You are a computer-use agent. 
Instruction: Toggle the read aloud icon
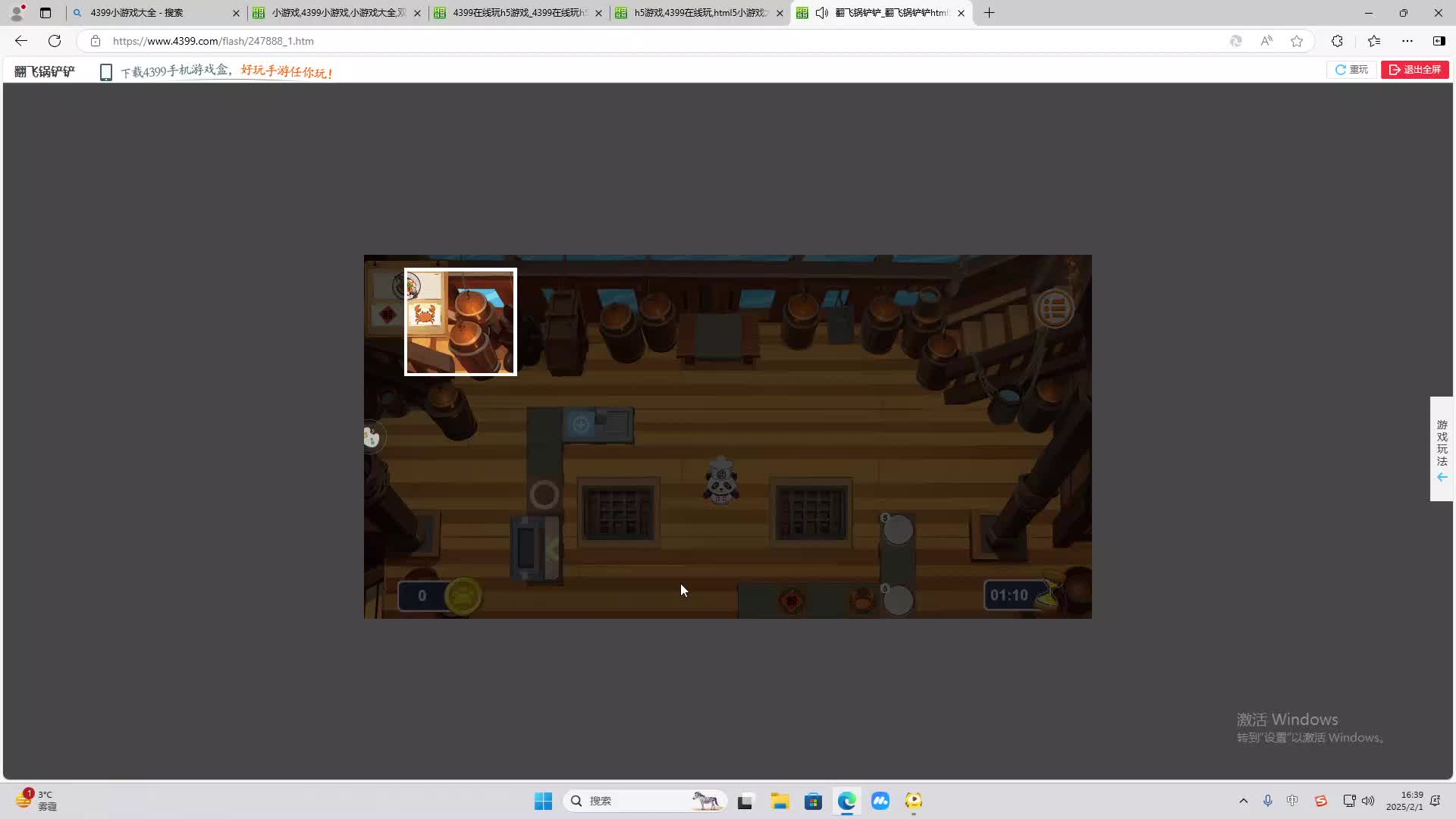coord(1266,41)
